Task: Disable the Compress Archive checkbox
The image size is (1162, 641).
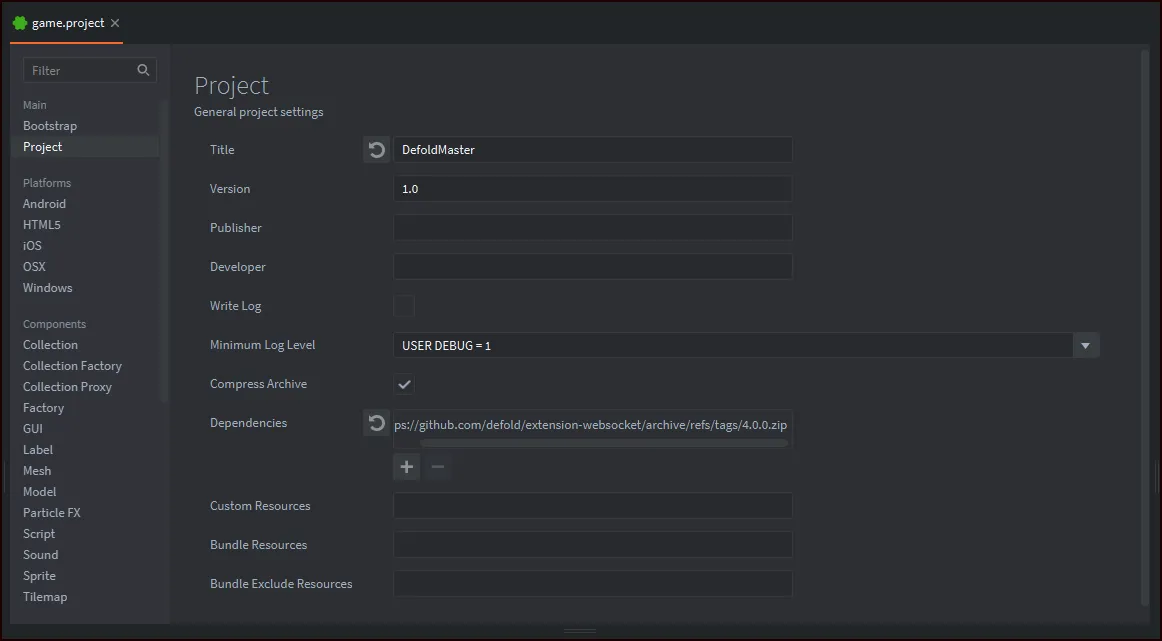Action: (404, 384)
